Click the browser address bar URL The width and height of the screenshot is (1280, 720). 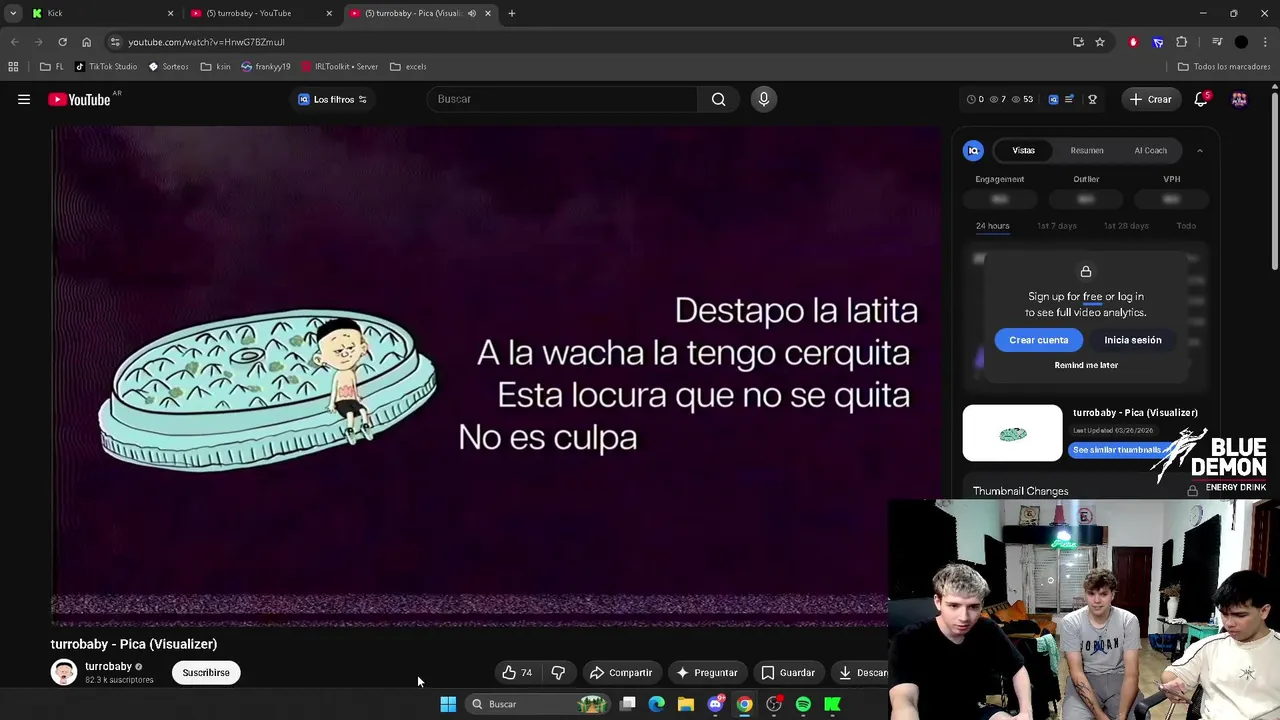click(206, 42)
